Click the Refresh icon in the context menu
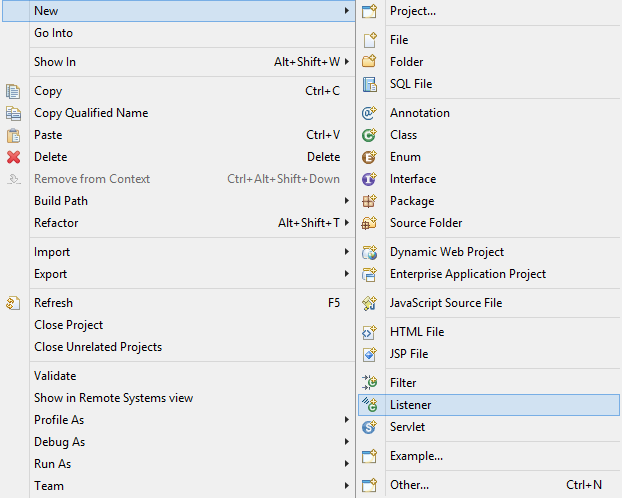 pyautogui.click(x=14, y=303)
